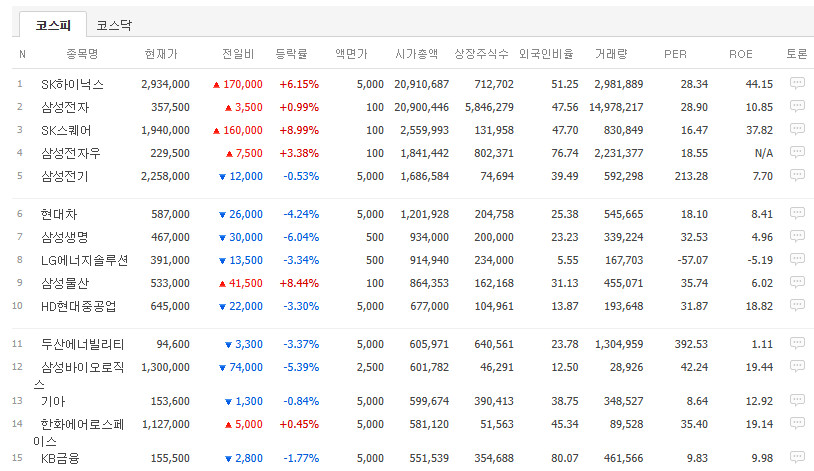
Task: Click the 거래량 column header
Action: (x=611, y=54)
